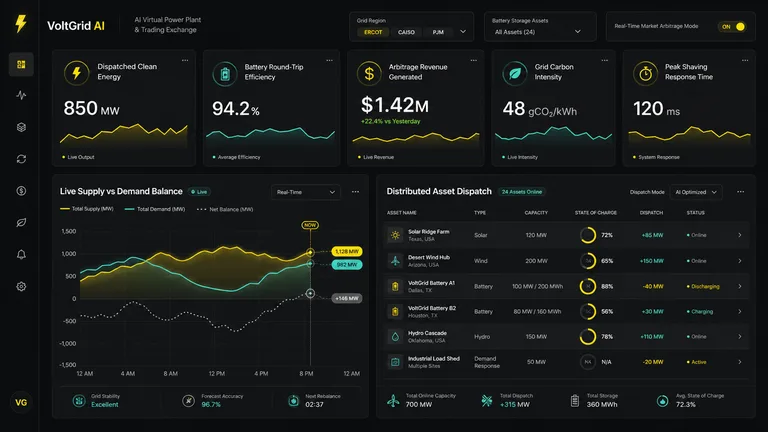
Task: Toggle Total Demand (MW) legend series
Action: 155,209
